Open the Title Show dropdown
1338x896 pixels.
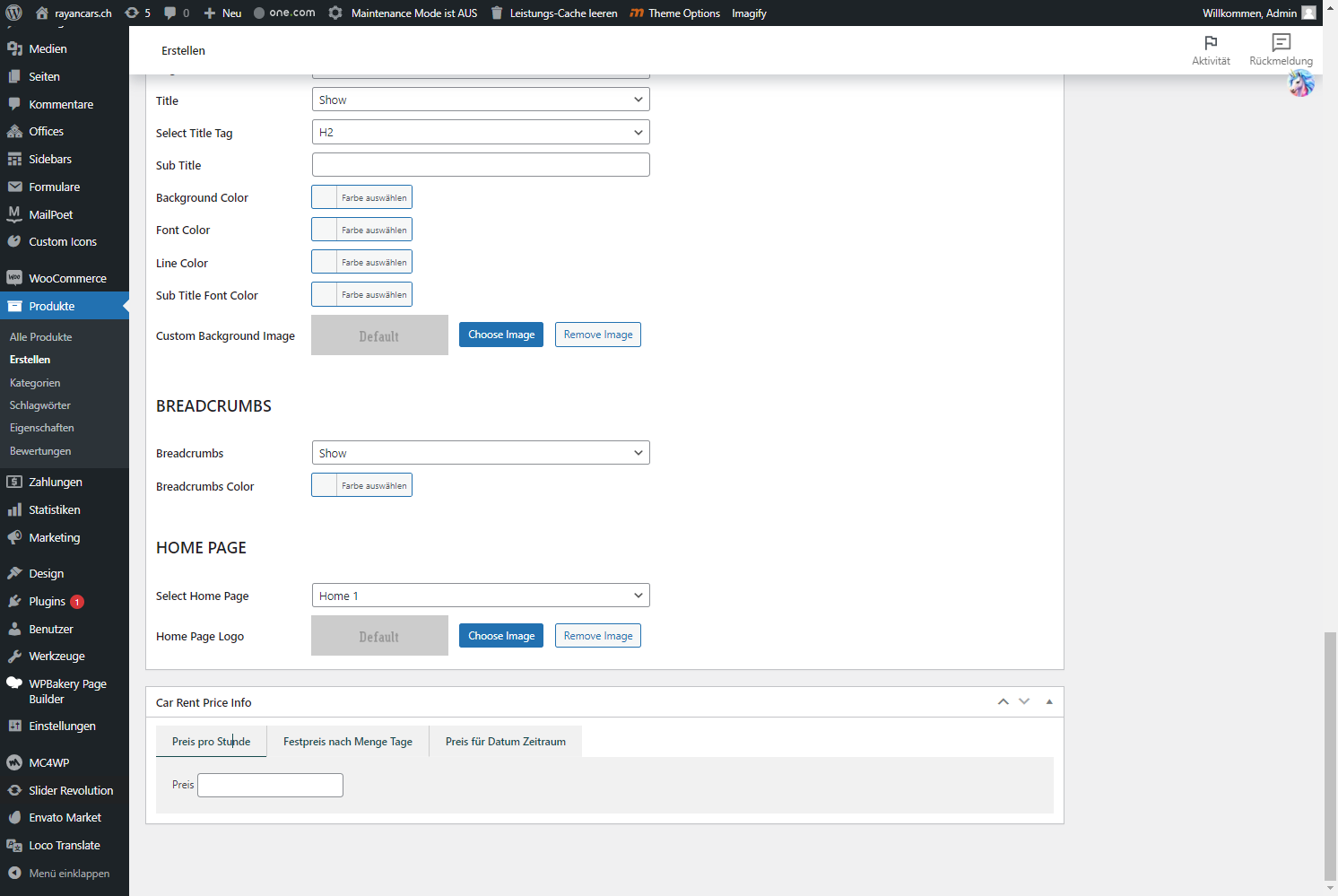pos(481,100)
